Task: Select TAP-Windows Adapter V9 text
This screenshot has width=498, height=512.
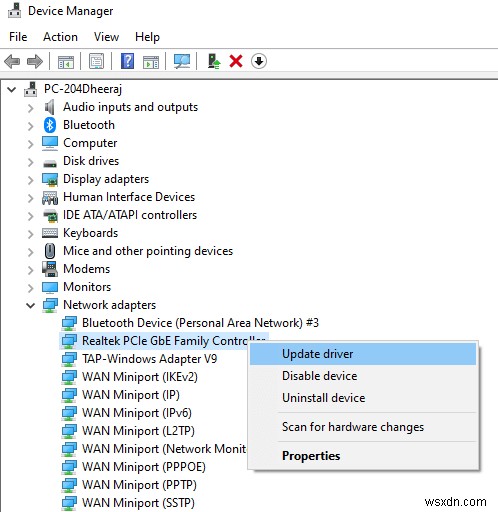Action: point(149,359)
